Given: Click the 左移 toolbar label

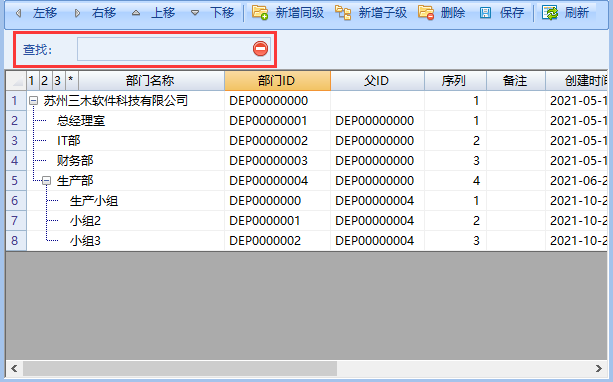Looking at the screenshot, I should (x=45, y=13).
